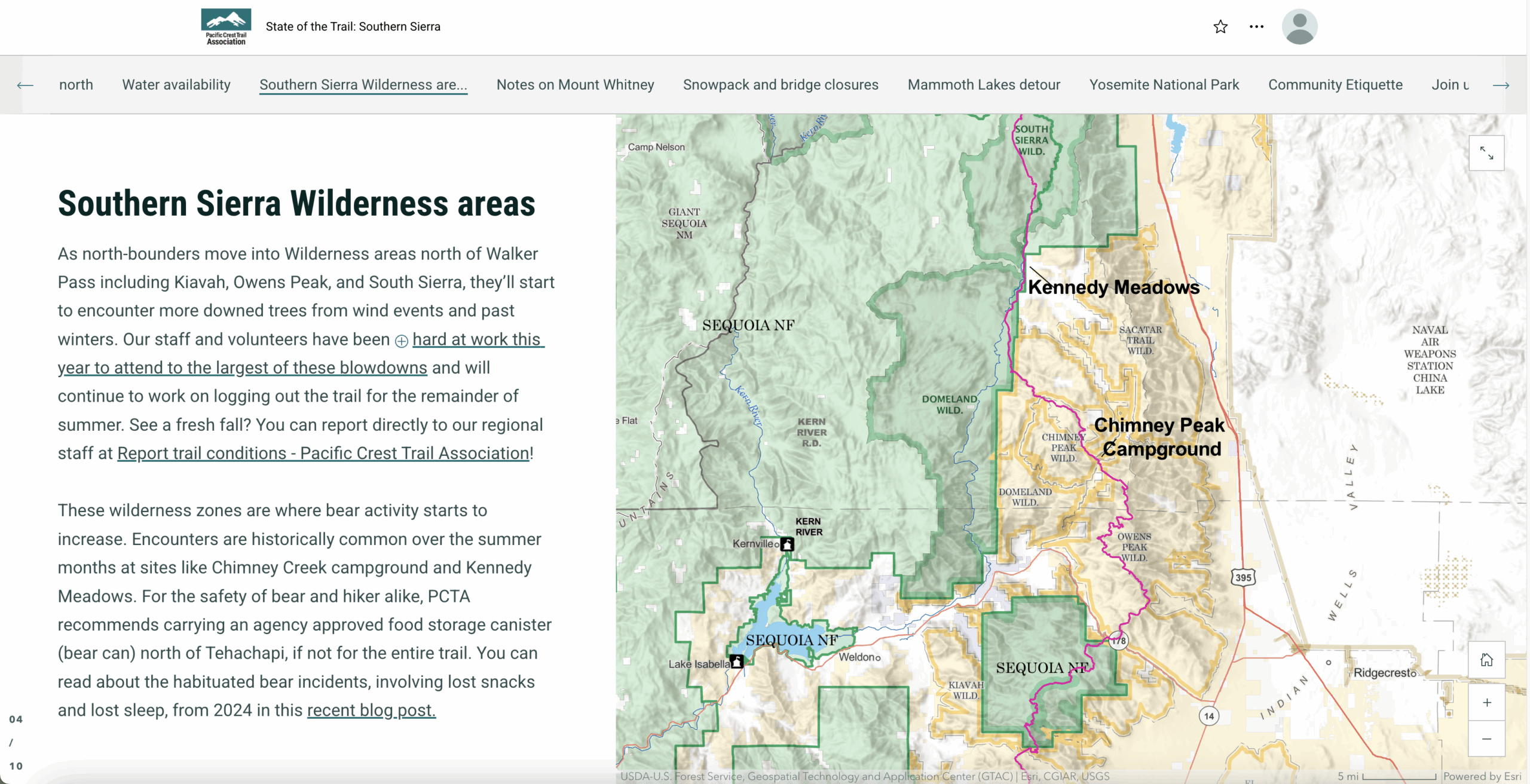Image resolution: width=1530 pixels, height=784 pixels.
Task: Go to previous sections with left arrow
Action: 25,85
